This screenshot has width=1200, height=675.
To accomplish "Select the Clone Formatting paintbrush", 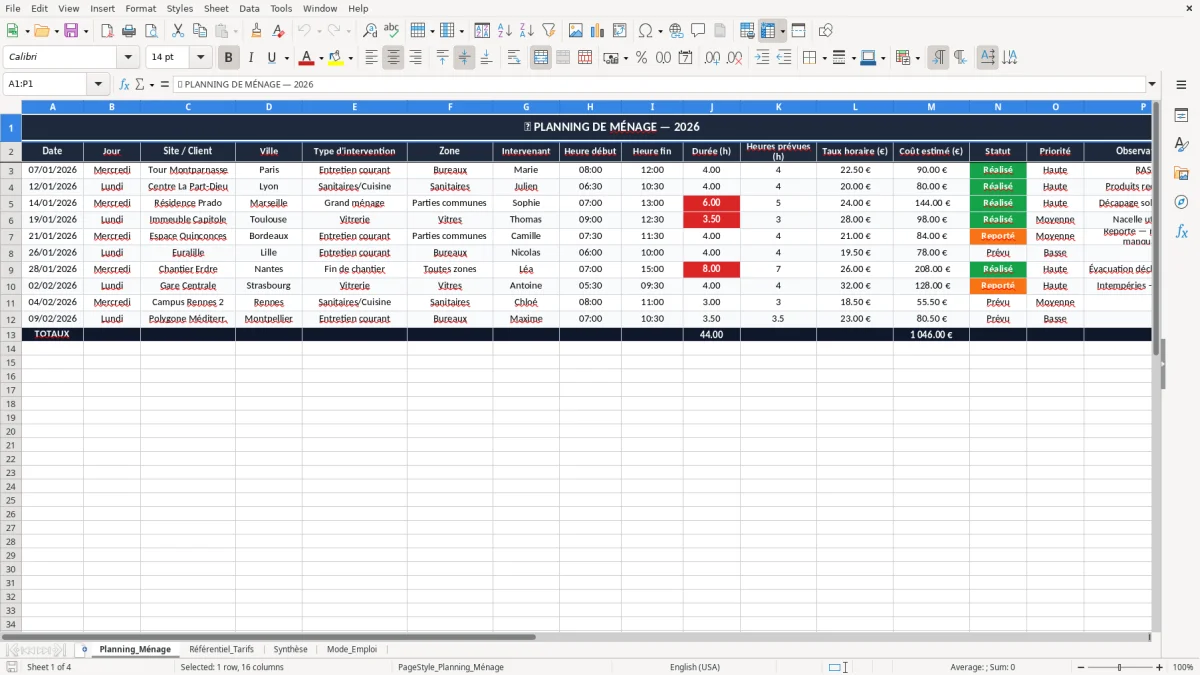I will click(256, 31).
